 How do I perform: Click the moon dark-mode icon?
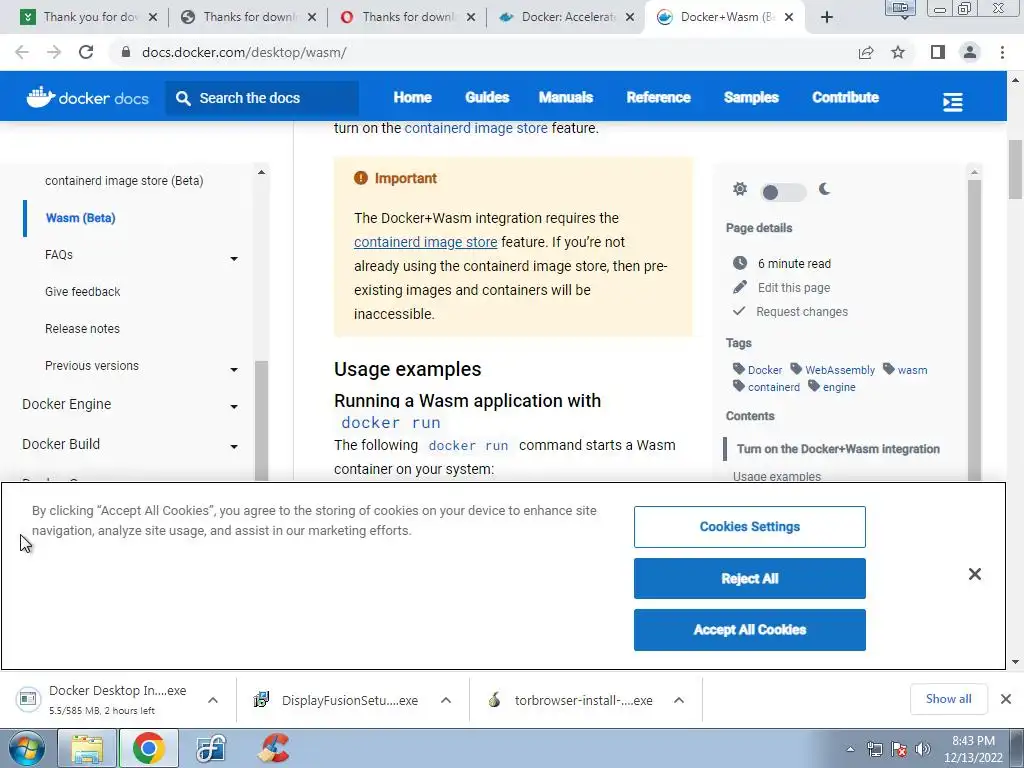pyautogui.click(x=825, y=189)
